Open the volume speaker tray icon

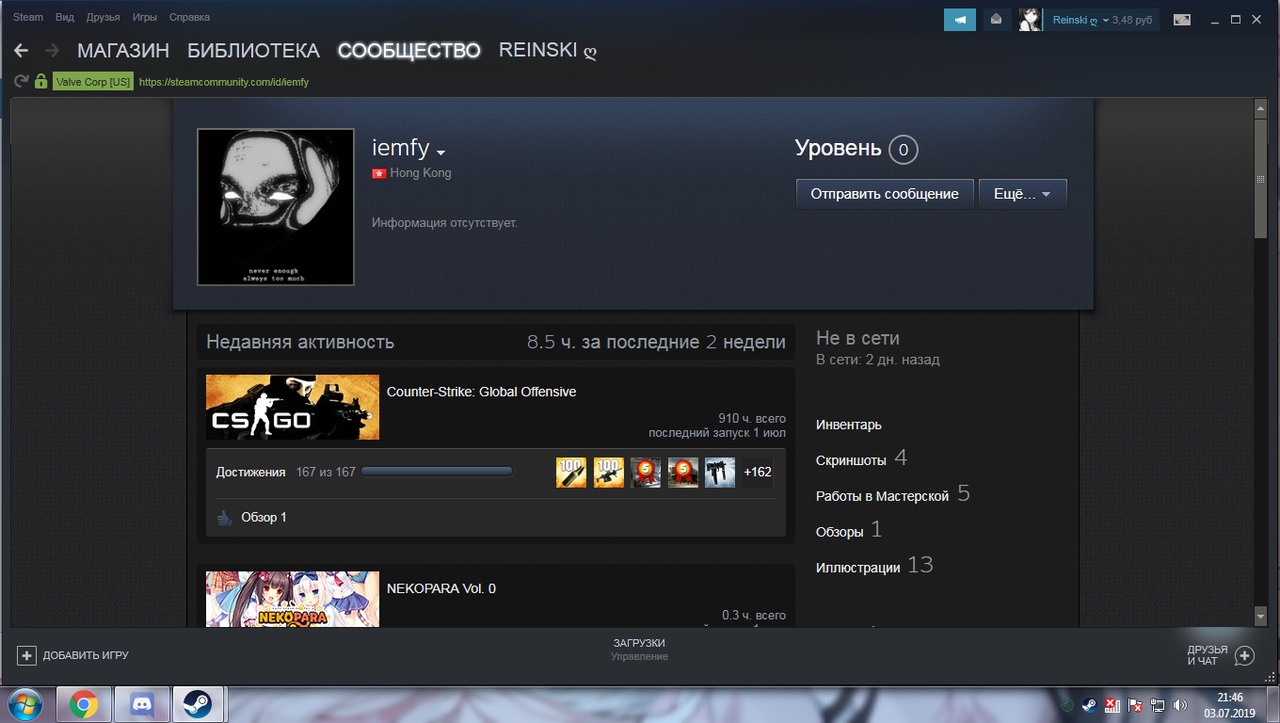(x=1180, y=705)
